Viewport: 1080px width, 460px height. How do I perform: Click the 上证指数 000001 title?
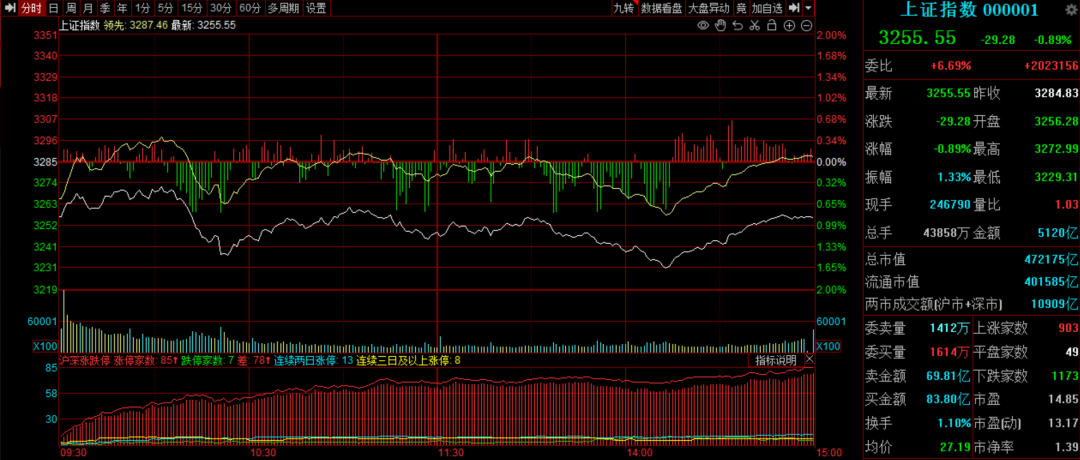[x=970, y=9]
